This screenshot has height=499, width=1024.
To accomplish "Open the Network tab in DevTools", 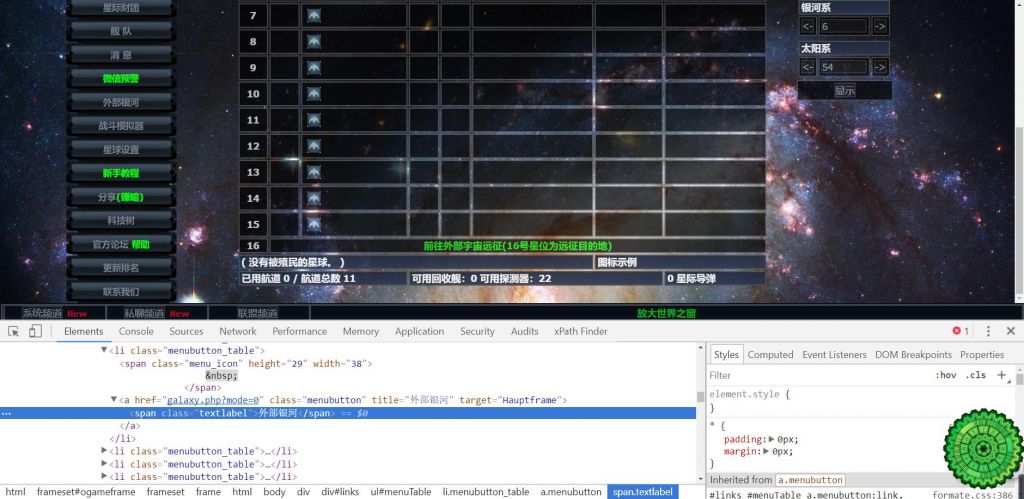I will 238,331.
